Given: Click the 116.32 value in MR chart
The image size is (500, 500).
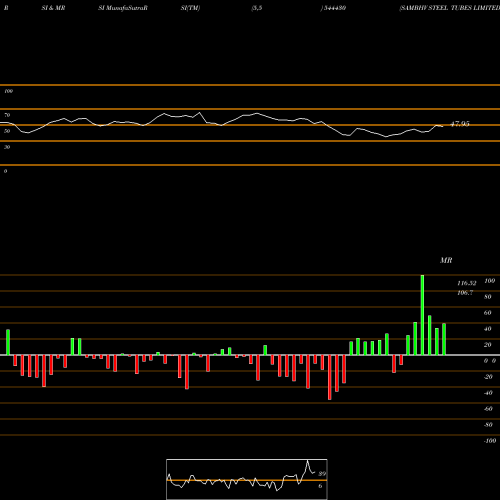Looking at the screenshot, I should tap(467, 283).
